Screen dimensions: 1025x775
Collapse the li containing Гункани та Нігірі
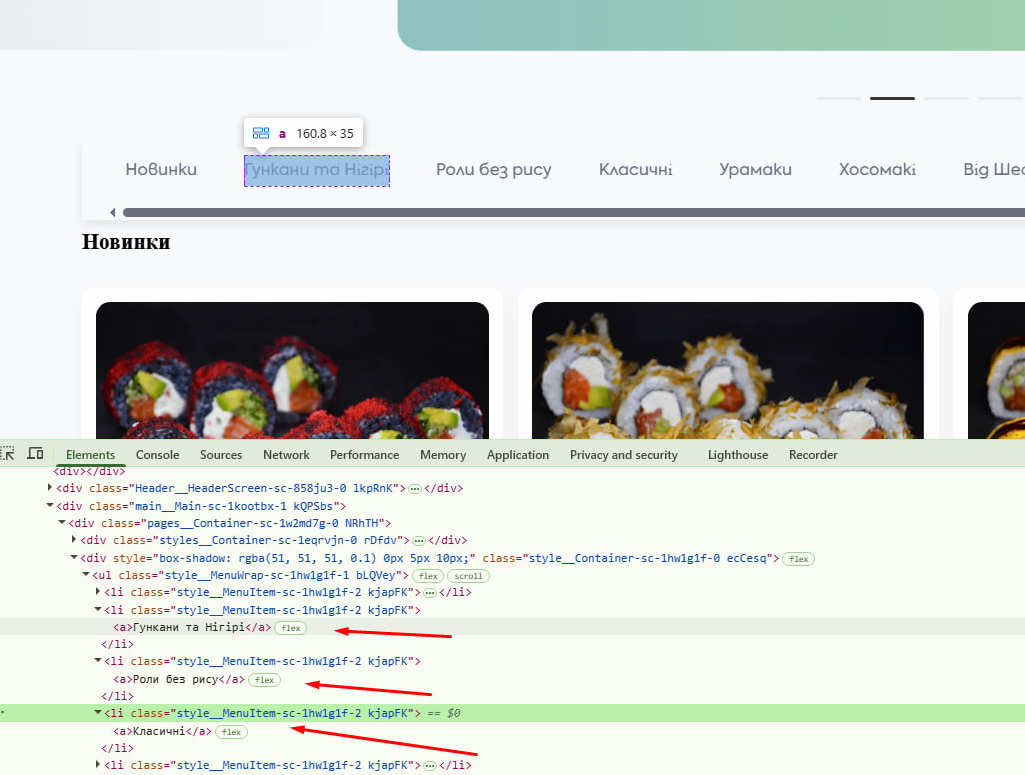98,609
